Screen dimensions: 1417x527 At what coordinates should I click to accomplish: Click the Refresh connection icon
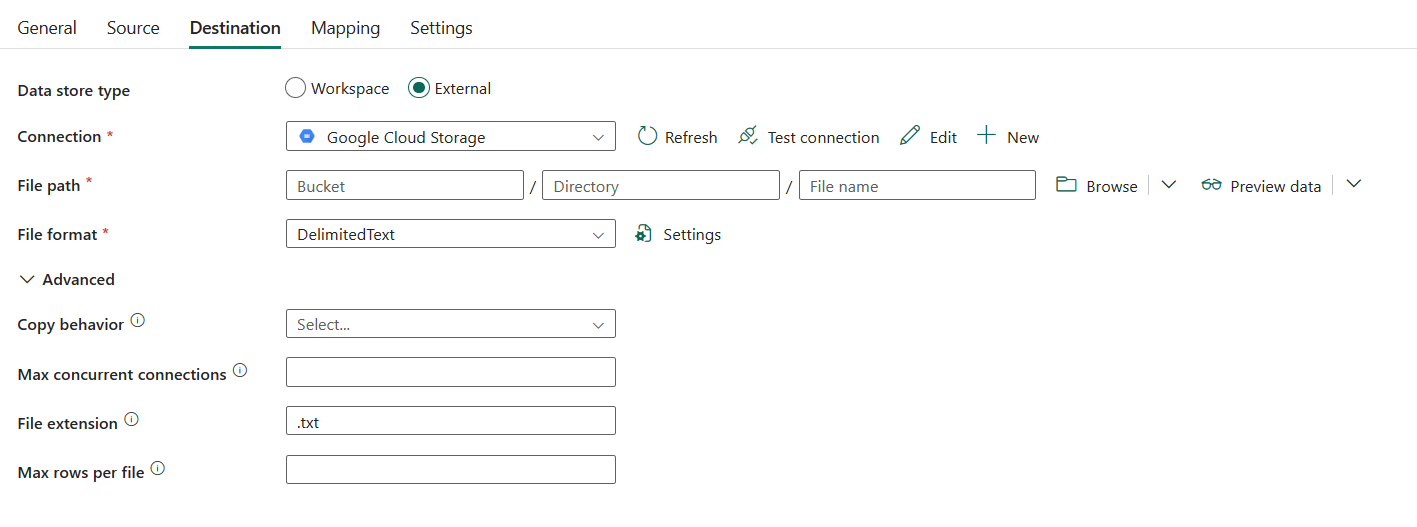[647, 136]
